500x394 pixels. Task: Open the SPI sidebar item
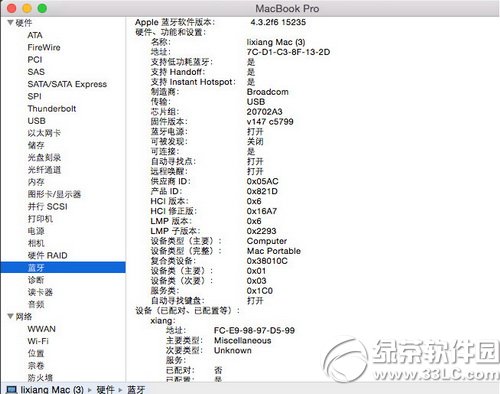(x=34, y=96)
